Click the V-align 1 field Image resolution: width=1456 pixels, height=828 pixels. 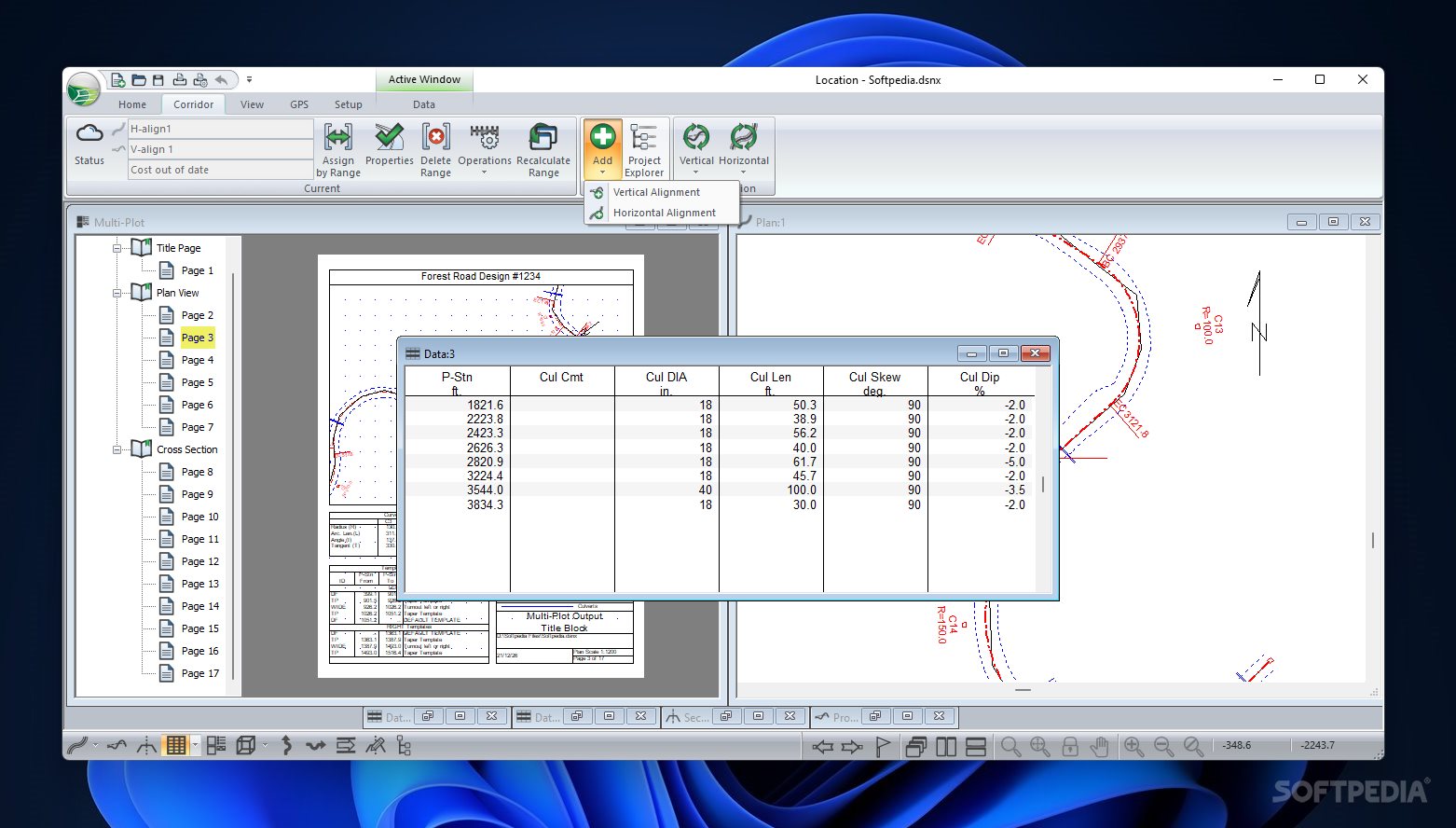220,149
